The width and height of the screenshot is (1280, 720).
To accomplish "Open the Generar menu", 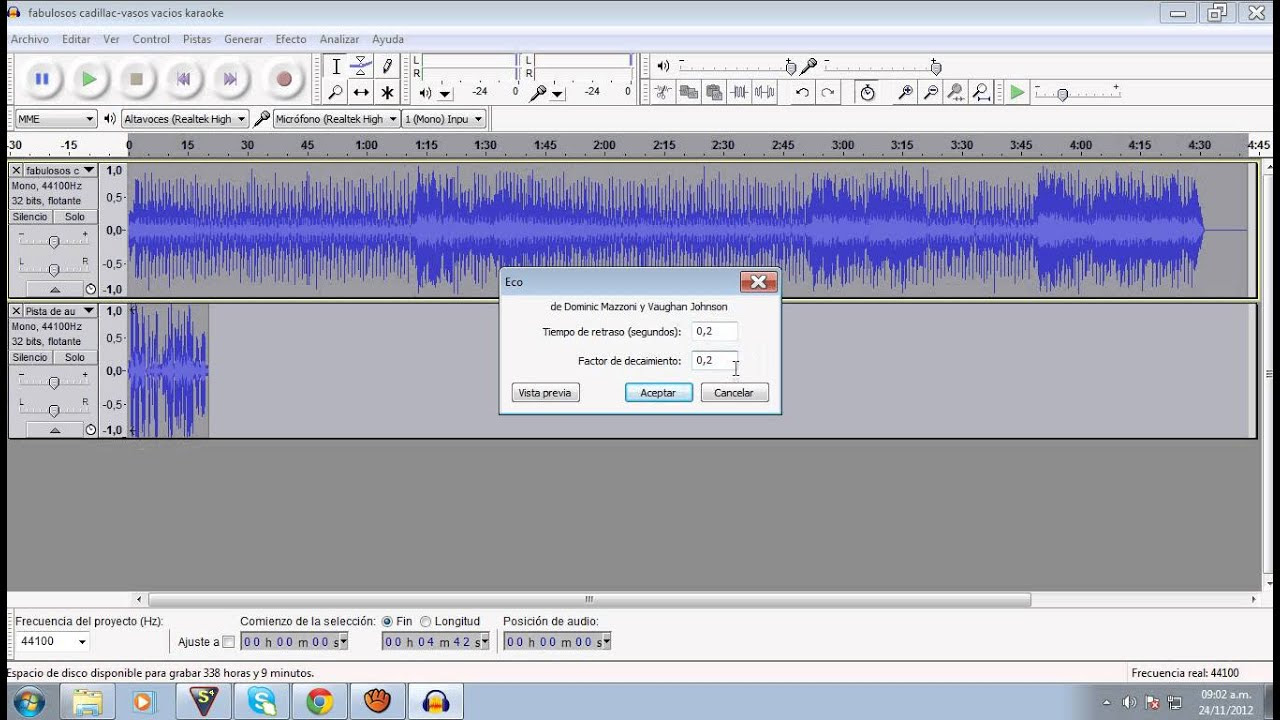I will click(243, 39).
